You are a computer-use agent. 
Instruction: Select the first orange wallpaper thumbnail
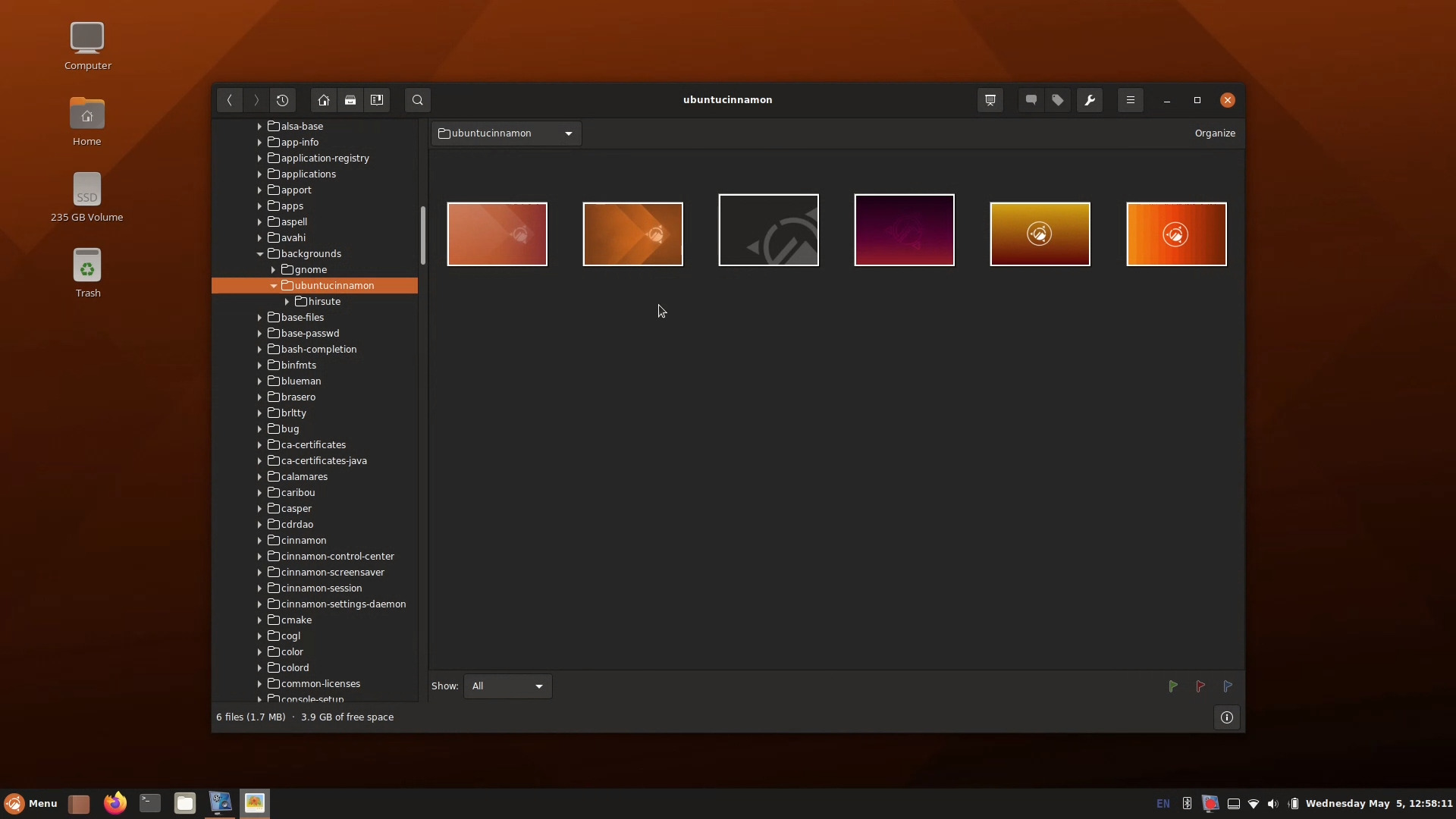496,234
